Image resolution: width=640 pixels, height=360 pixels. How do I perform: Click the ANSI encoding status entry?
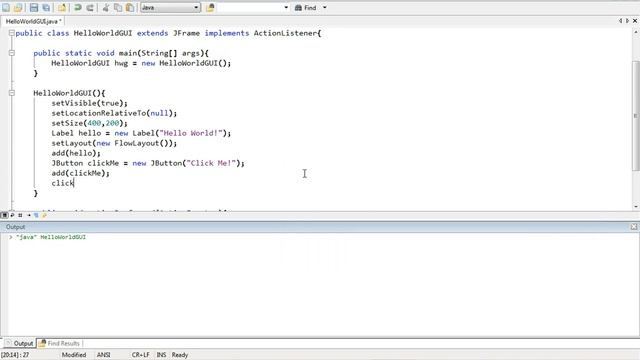click(104, 355)
